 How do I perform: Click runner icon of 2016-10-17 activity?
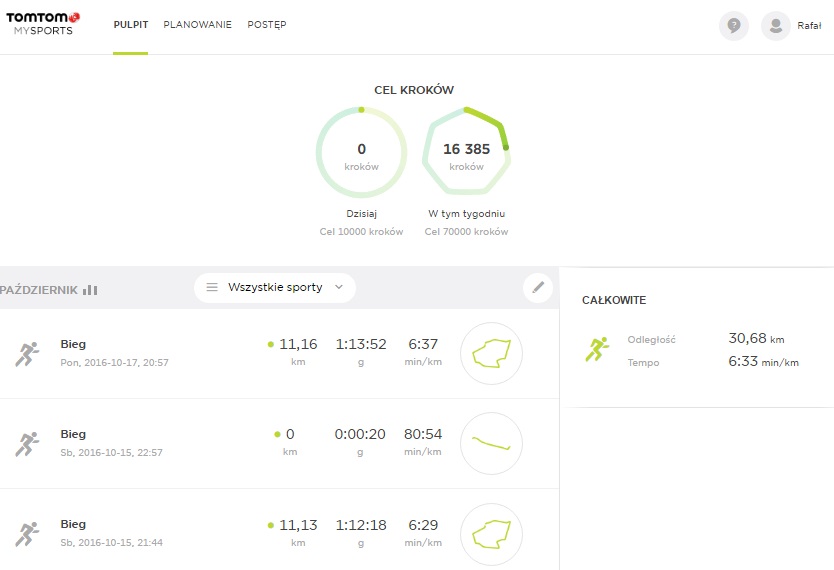coord(27,353)
